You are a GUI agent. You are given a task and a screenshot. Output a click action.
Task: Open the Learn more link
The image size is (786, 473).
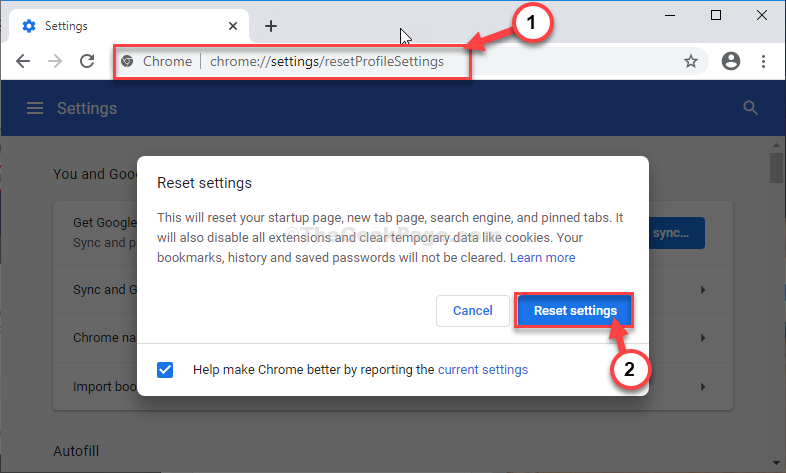(x=542, y=258)
